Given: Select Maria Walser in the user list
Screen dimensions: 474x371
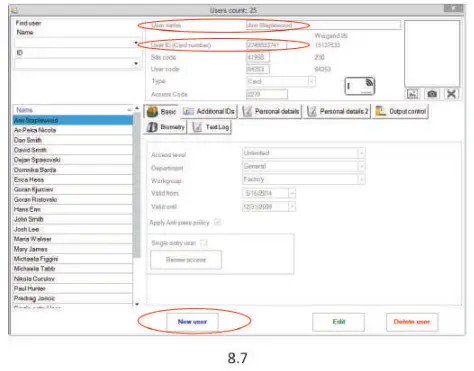Looking at the screenshot, I should click(73, 239).
